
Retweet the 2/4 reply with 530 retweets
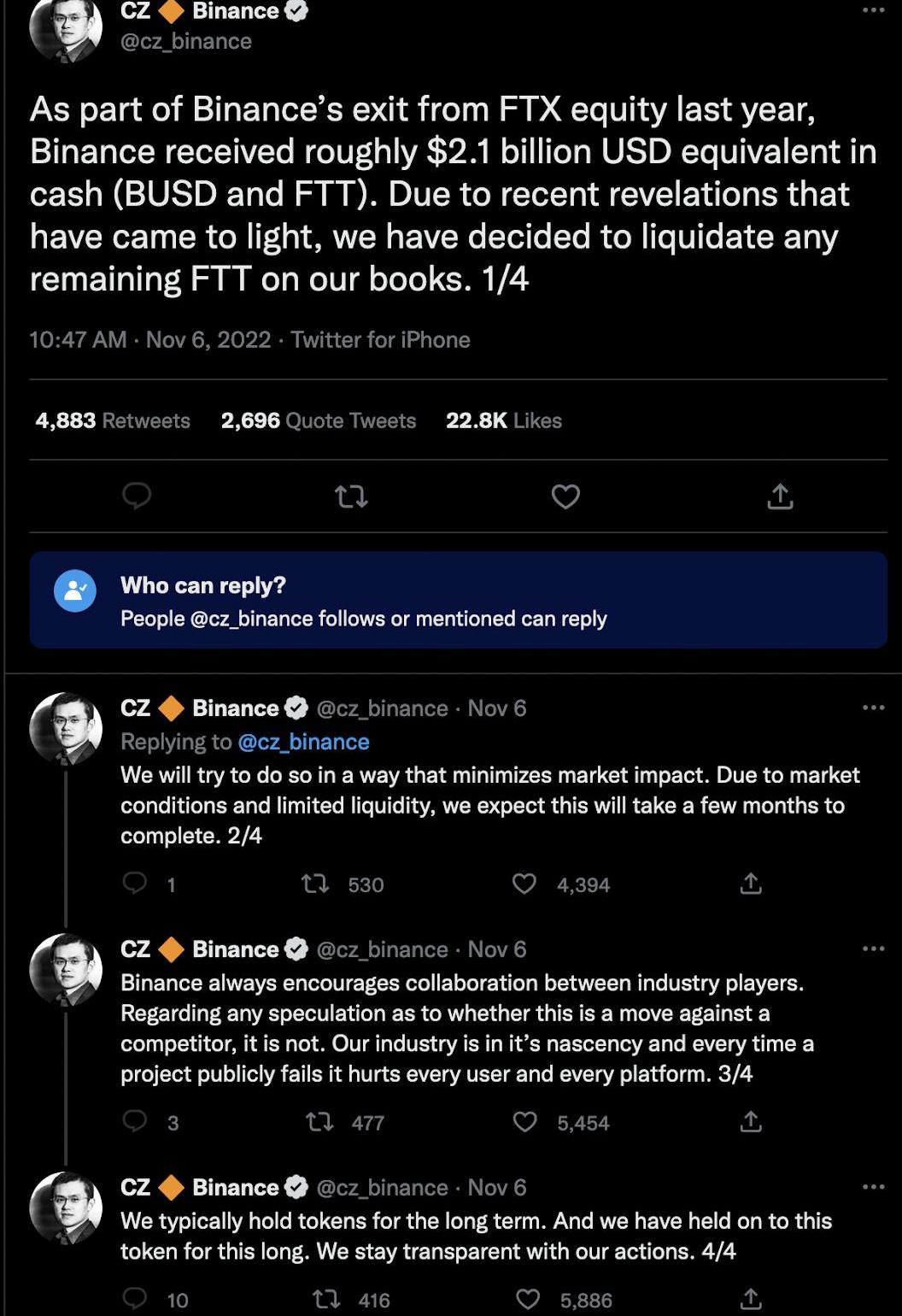coord(316,884)
